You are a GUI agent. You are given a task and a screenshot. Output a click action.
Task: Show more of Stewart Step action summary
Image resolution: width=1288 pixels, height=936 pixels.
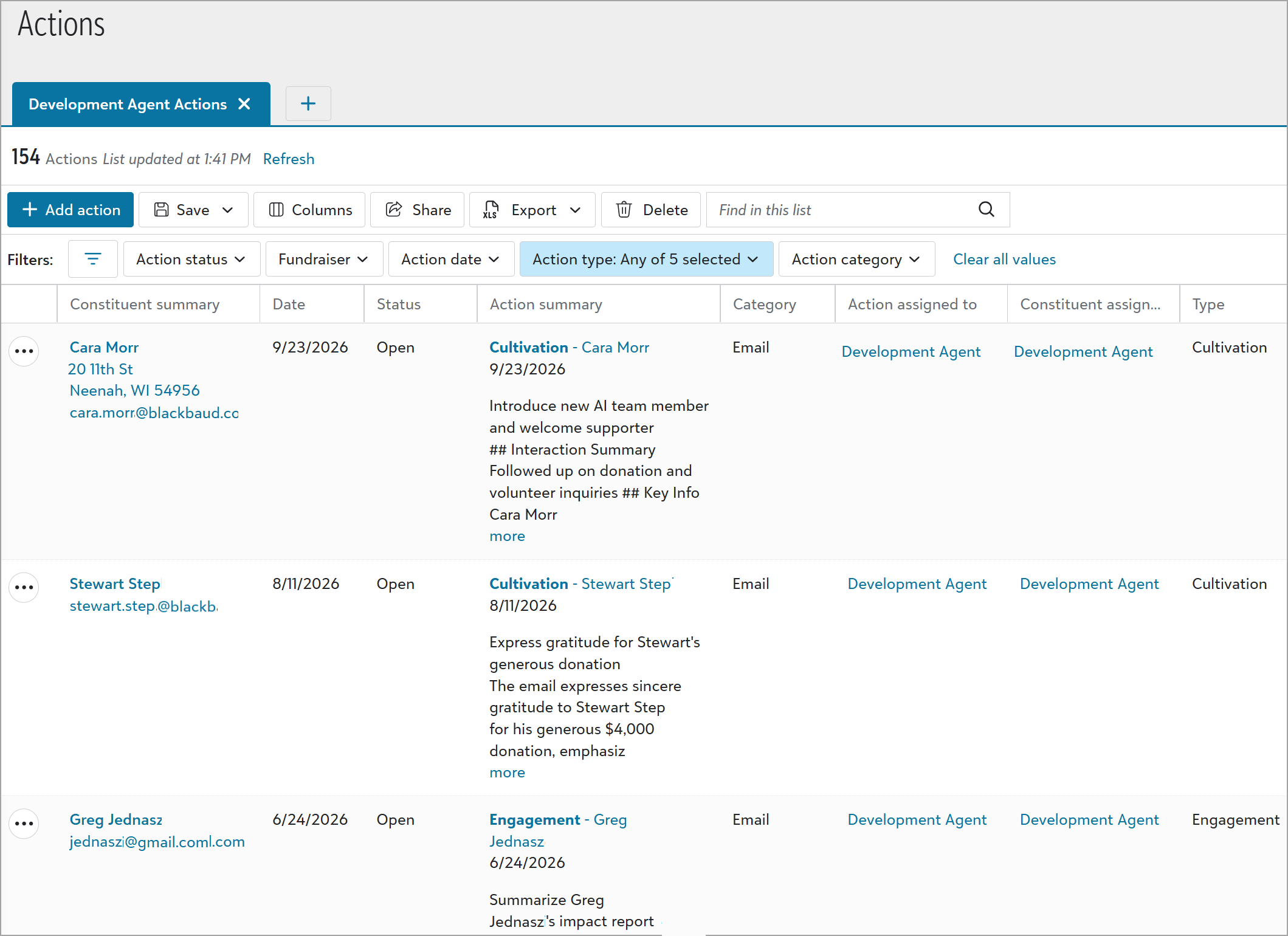[507, 773]
